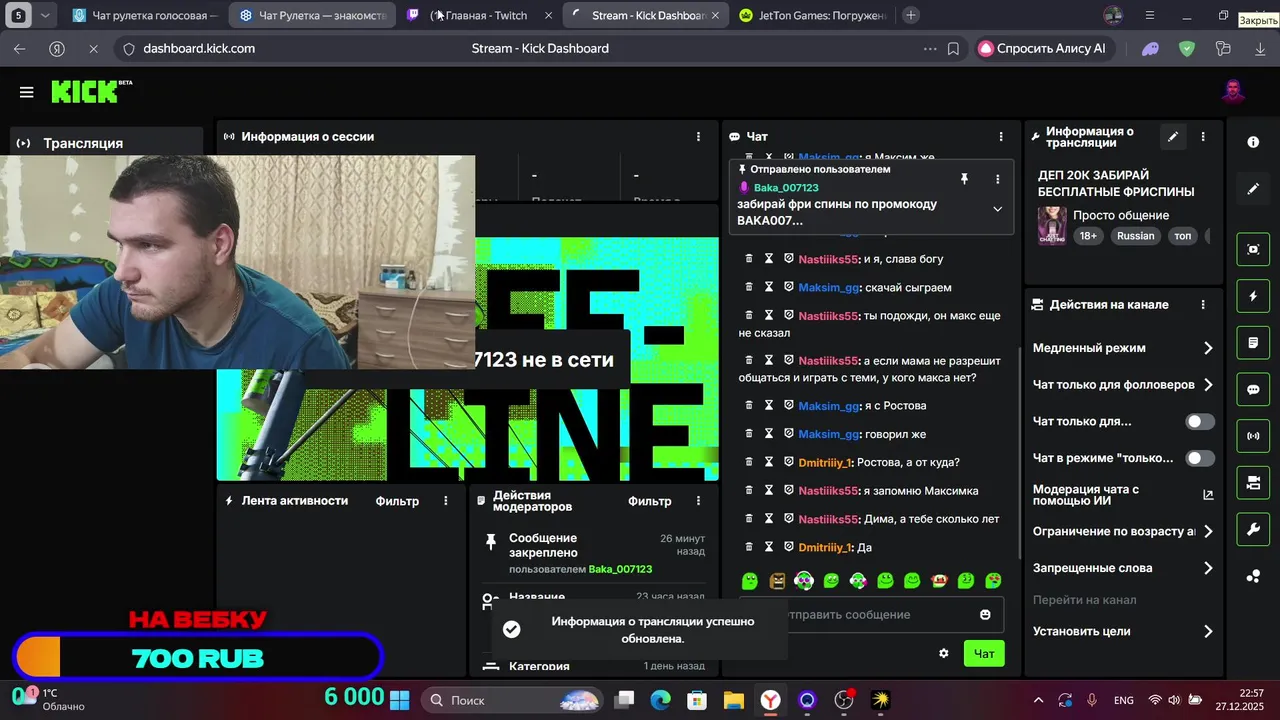1280x720 pixels.
Task: Toggle the lightning bolt widget in sidebar
Action: pyautogui.click(x=1253, y=297)
